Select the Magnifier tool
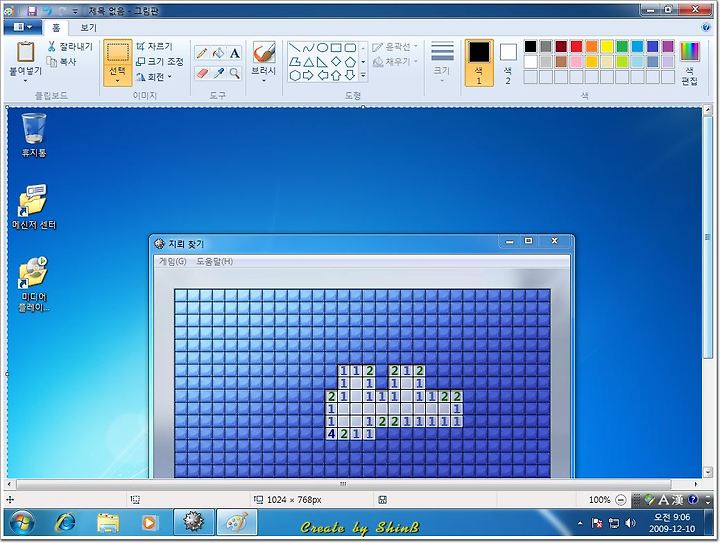This screenshot has width=720, height=543. (x=235, y=73)
